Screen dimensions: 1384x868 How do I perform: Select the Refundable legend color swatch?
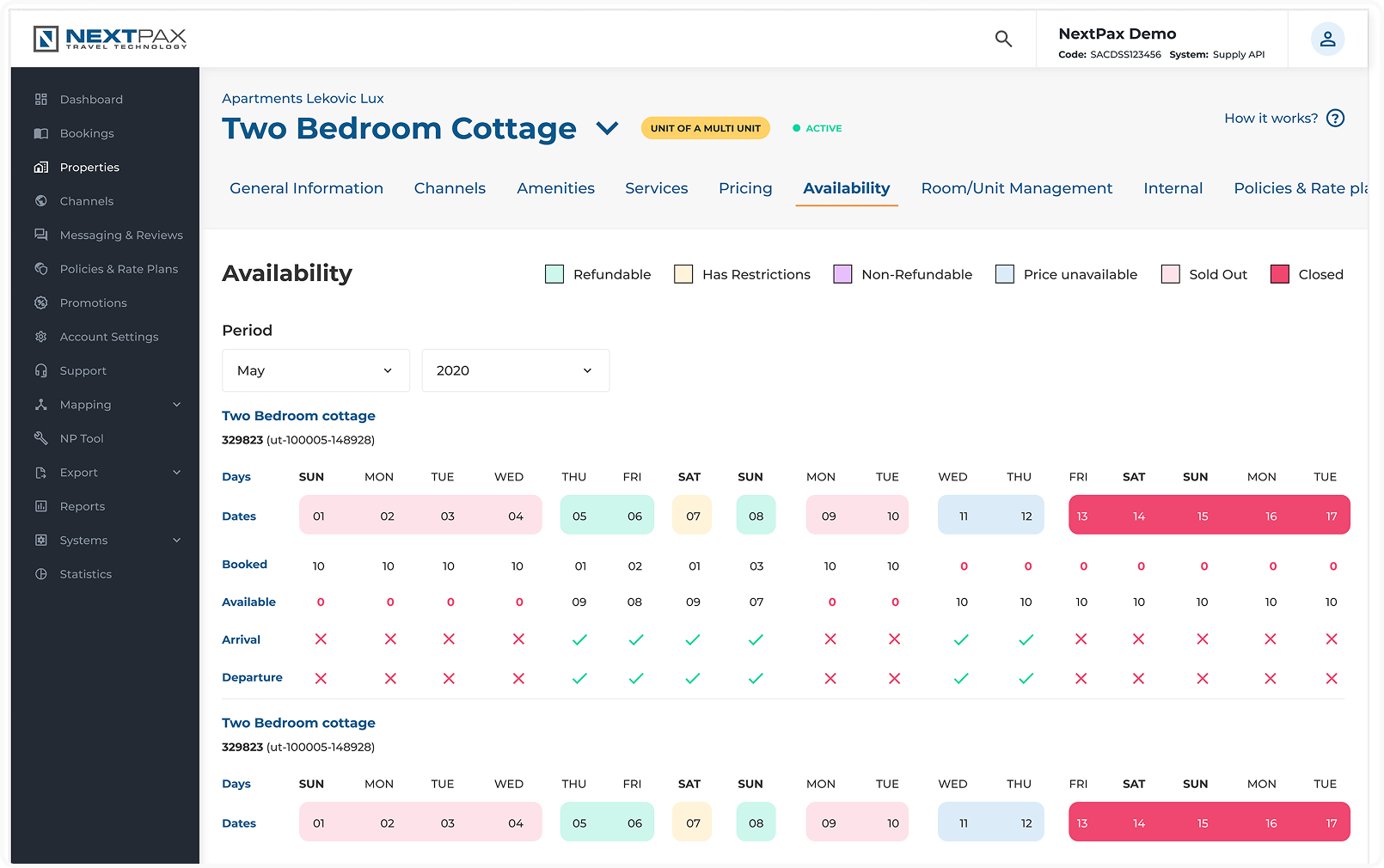(554, 273)
